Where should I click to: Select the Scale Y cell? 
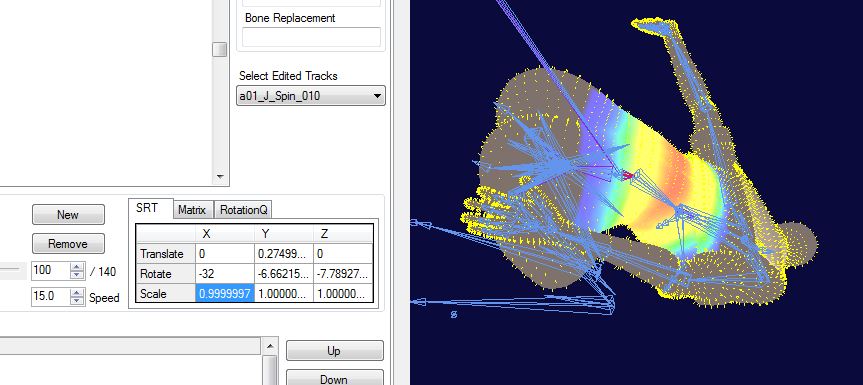tap(283, 294)
